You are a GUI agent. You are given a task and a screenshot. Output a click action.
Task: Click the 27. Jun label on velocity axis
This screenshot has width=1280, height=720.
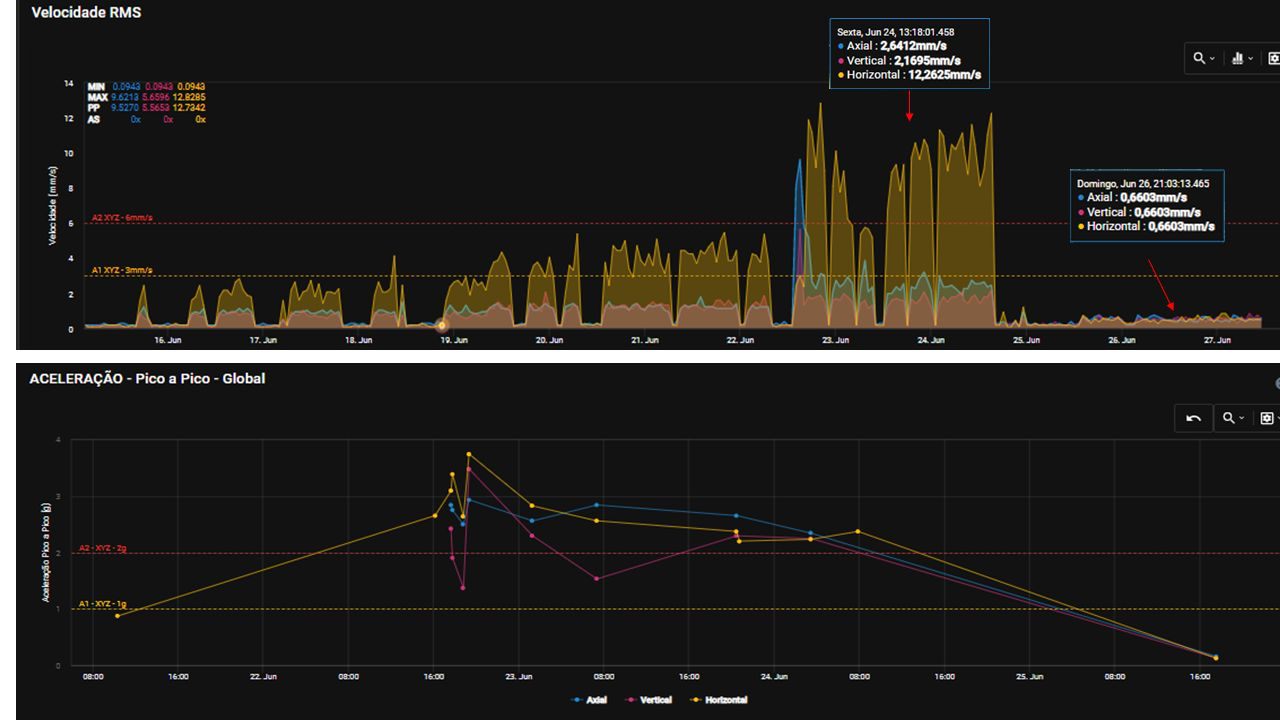click(1216, 340)
